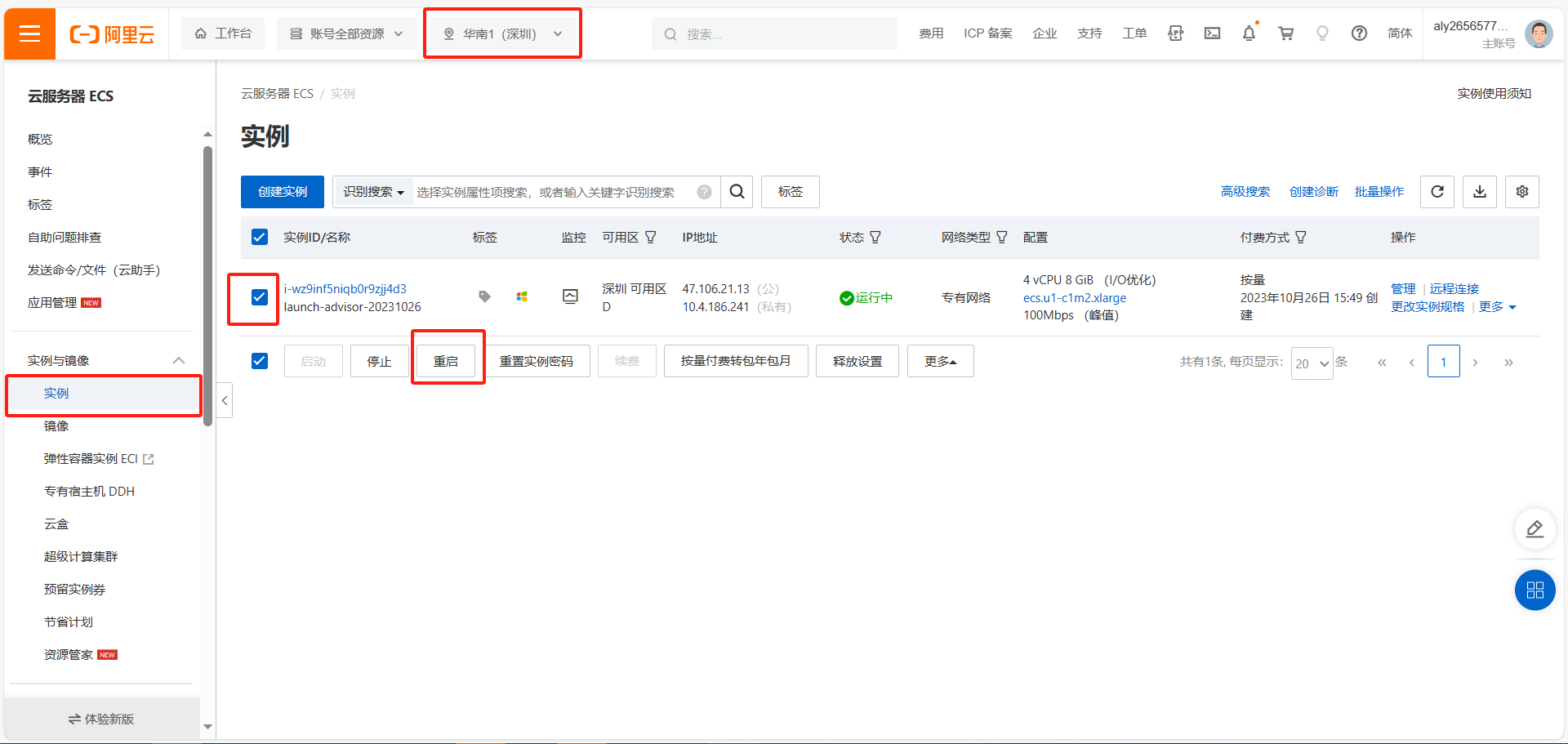The image size is (1568, 744).
Task: Click the Alibaba Cloud logo
Action: 112,34
